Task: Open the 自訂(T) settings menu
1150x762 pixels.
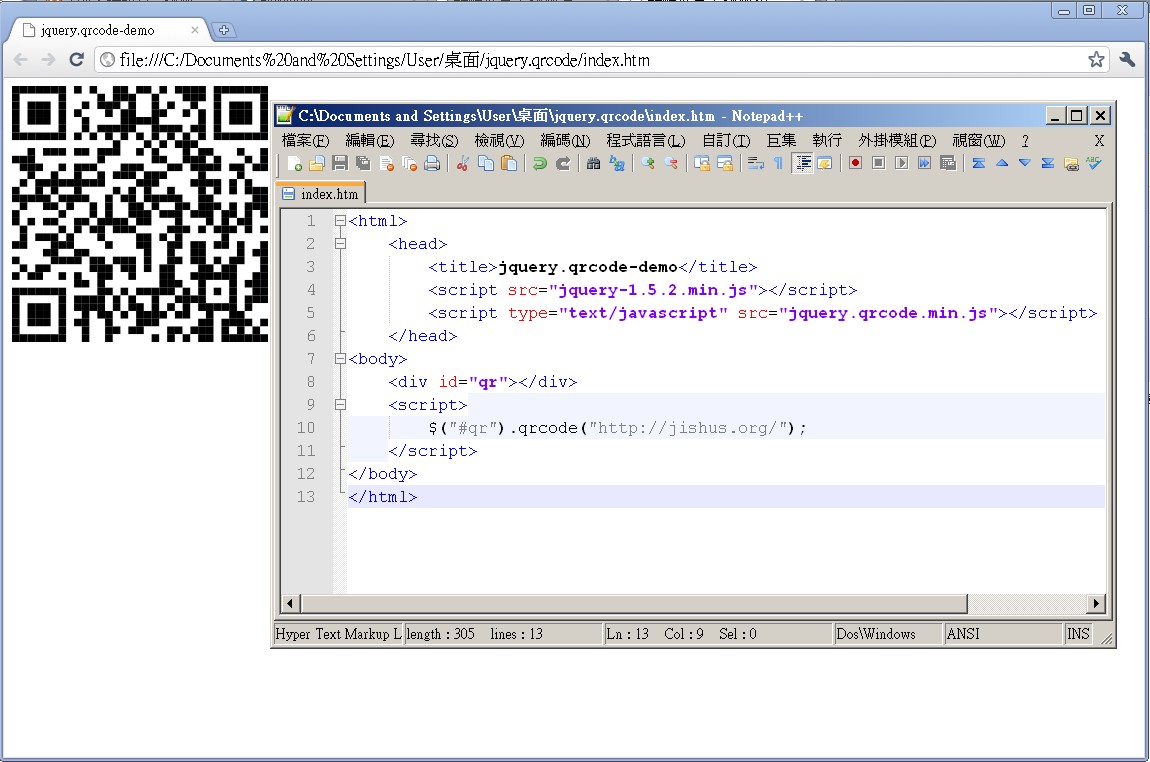Action: tap(726, 140)
